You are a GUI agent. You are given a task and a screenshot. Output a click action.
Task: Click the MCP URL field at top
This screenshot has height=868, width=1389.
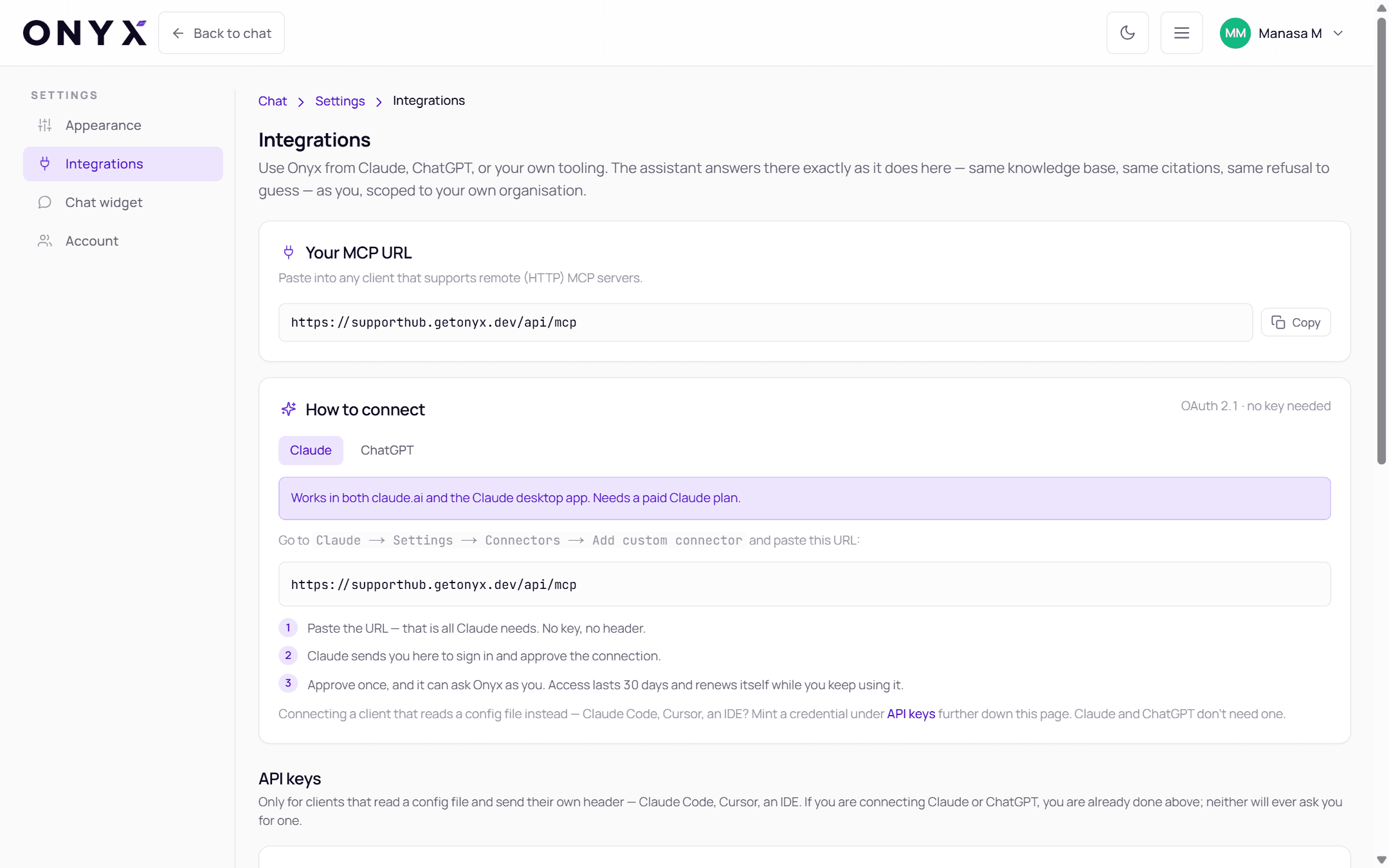tap(765, 322)
